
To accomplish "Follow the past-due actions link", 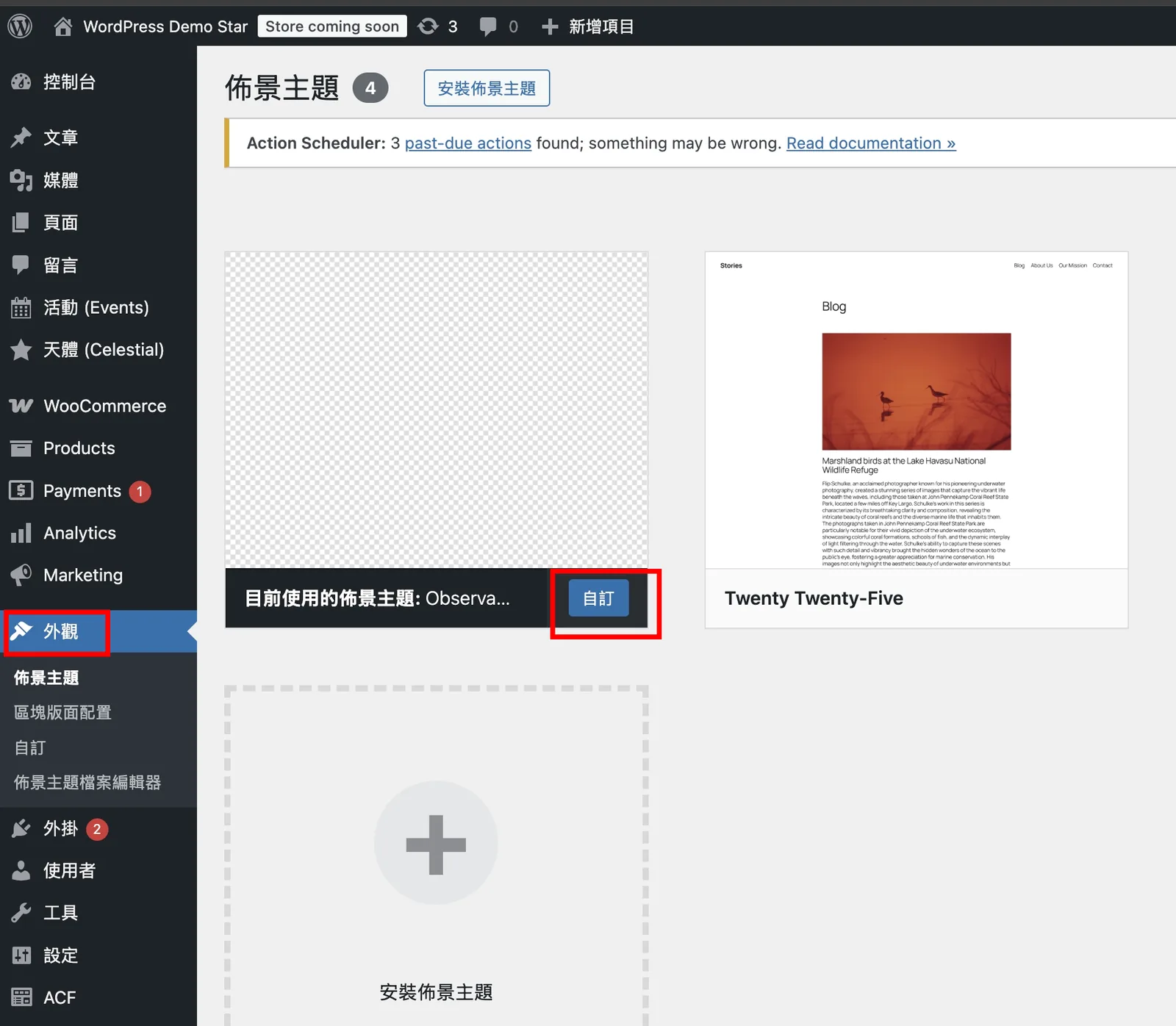I will pos(468,143).
